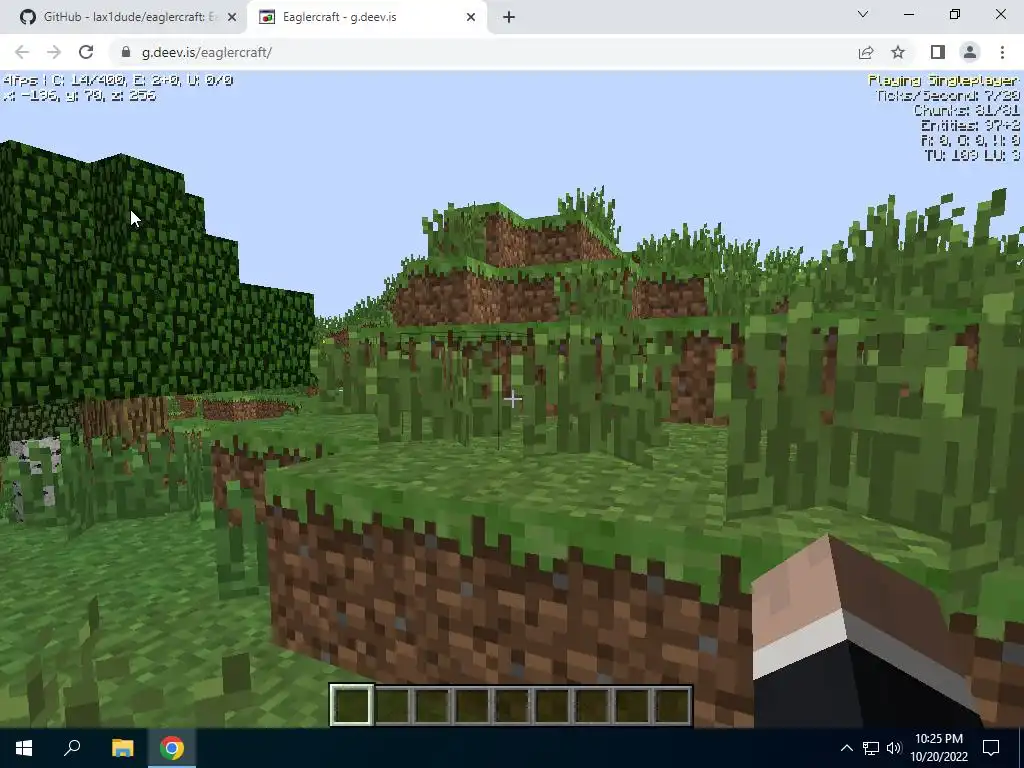
Task: Select the Eaglercraft - g.deev.is tab
Action: pos(367,17)
